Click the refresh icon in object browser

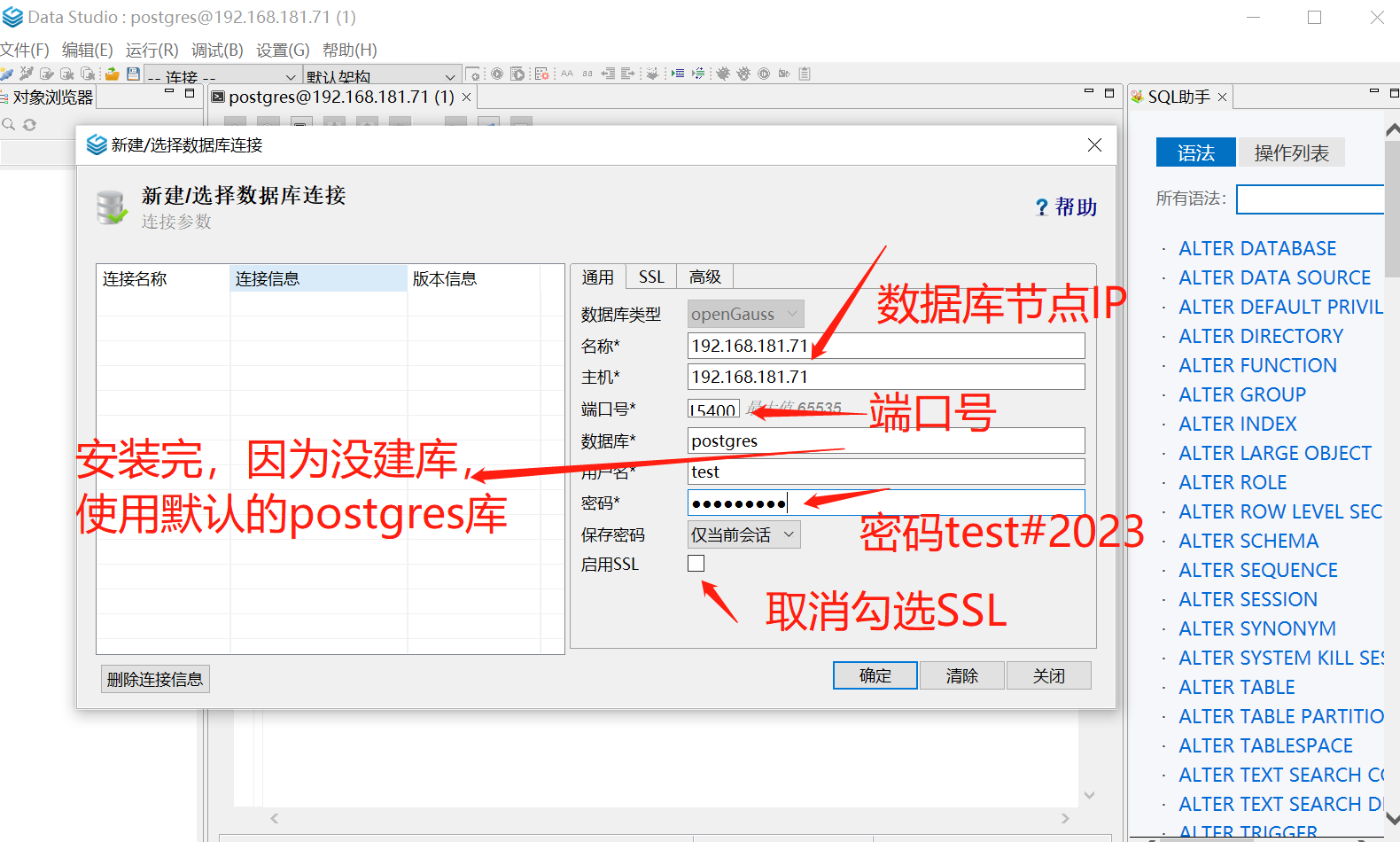(29, 125)
